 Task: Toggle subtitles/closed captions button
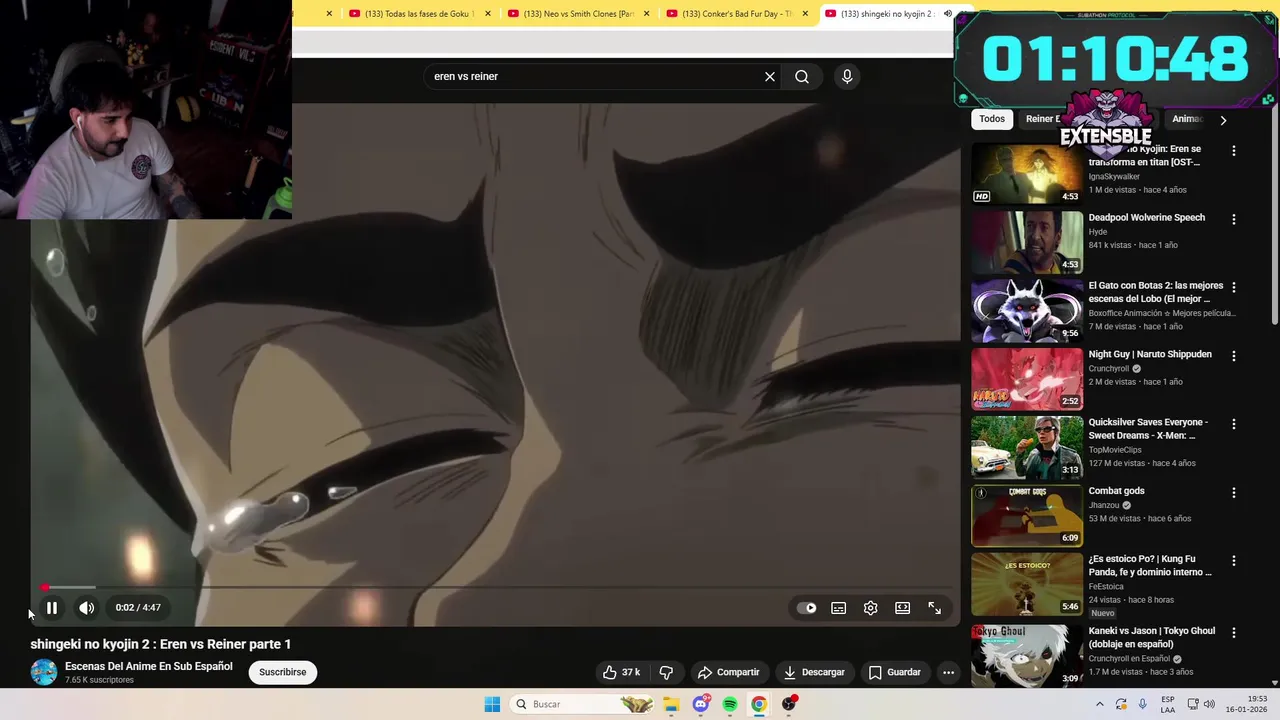839,608
